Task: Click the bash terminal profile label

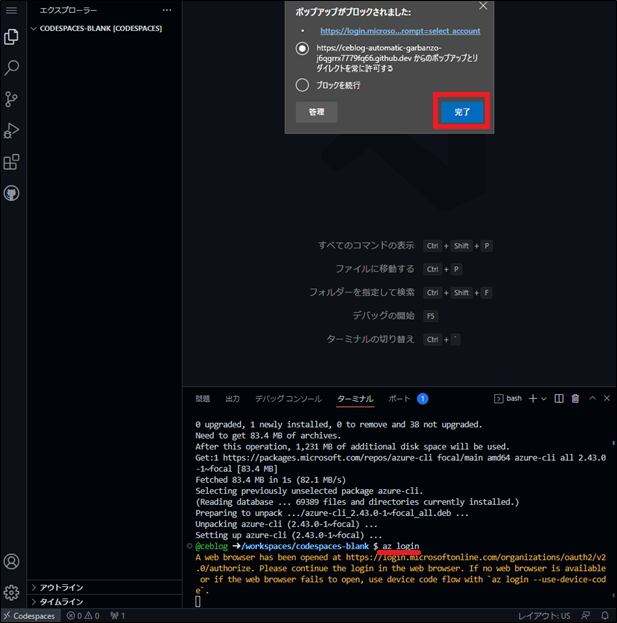Action: click(x=508, y=399)
